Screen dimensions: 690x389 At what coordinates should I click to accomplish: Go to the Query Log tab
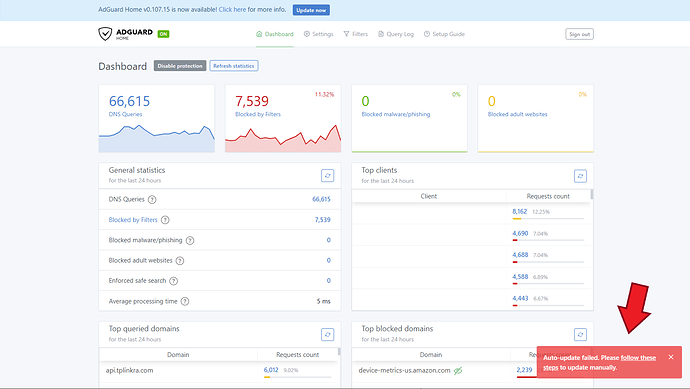click(396, 34)
